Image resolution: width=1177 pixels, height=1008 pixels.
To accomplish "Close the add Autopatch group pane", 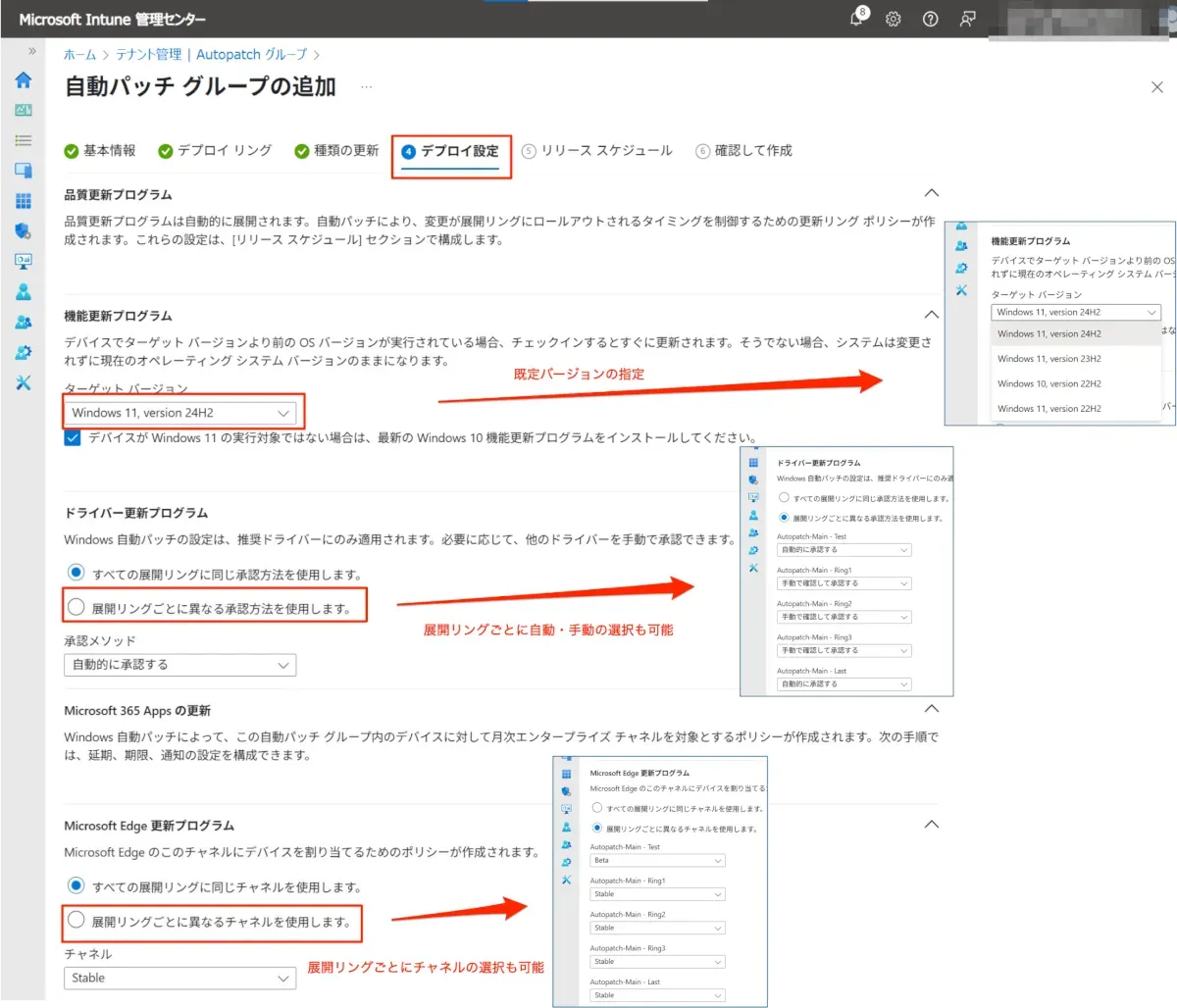I will coord(1157,87).
